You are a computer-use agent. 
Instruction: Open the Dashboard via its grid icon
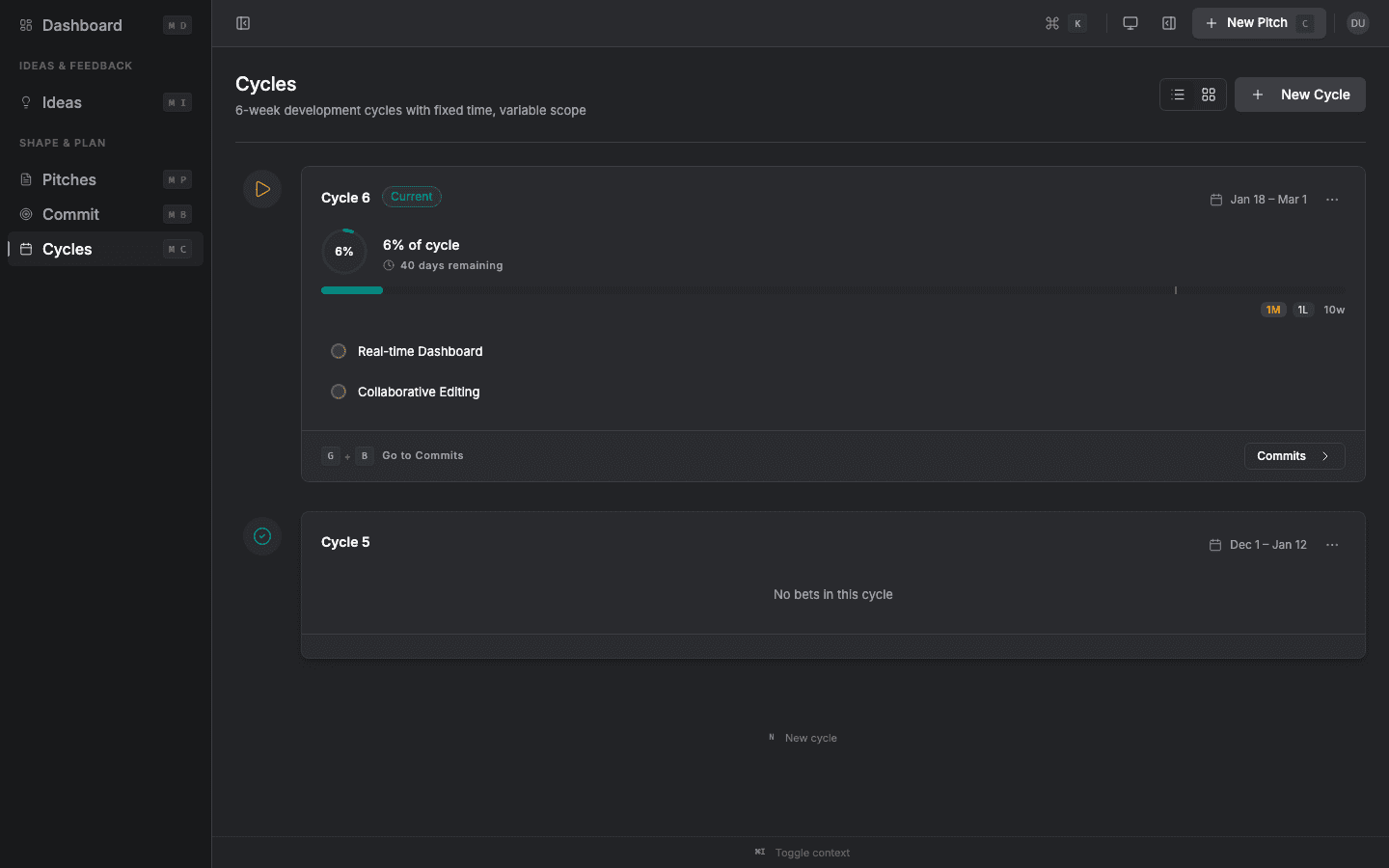(24, 25)
